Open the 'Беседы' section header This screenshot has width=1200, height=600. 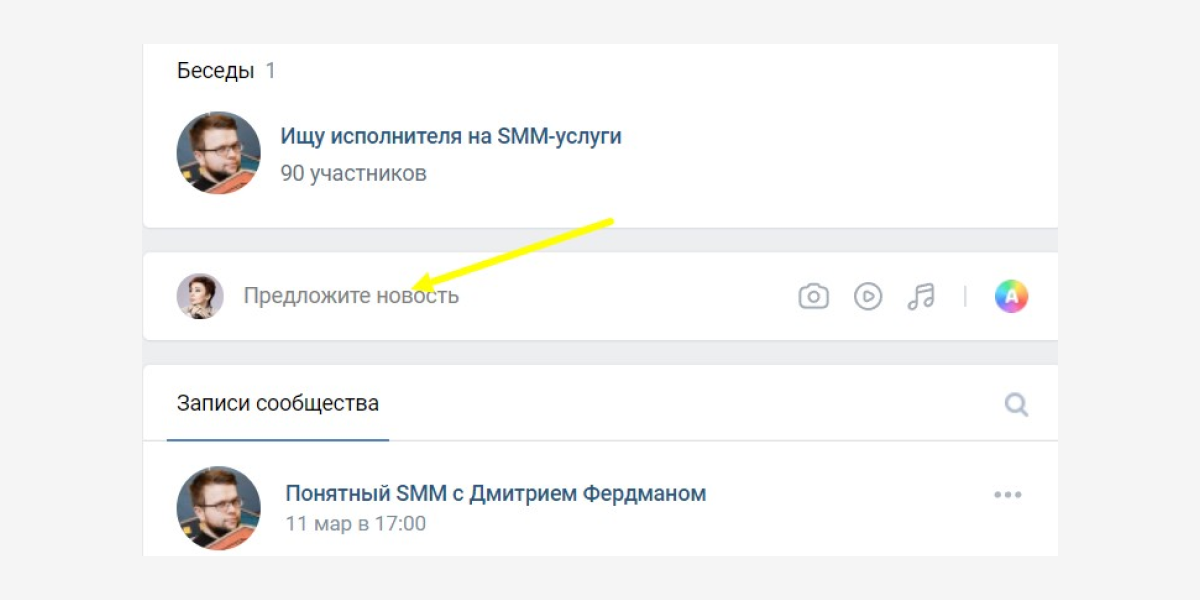click(214, 71)
